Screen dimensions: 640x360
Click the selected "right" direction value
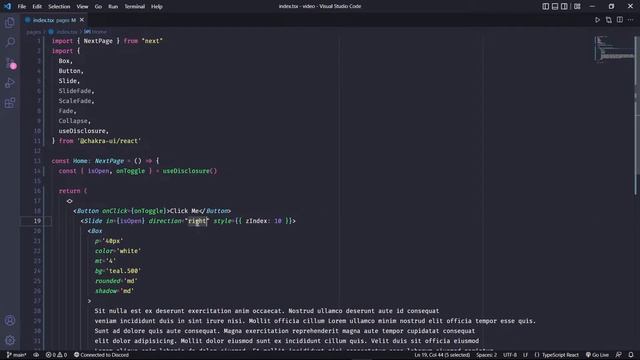197,221
